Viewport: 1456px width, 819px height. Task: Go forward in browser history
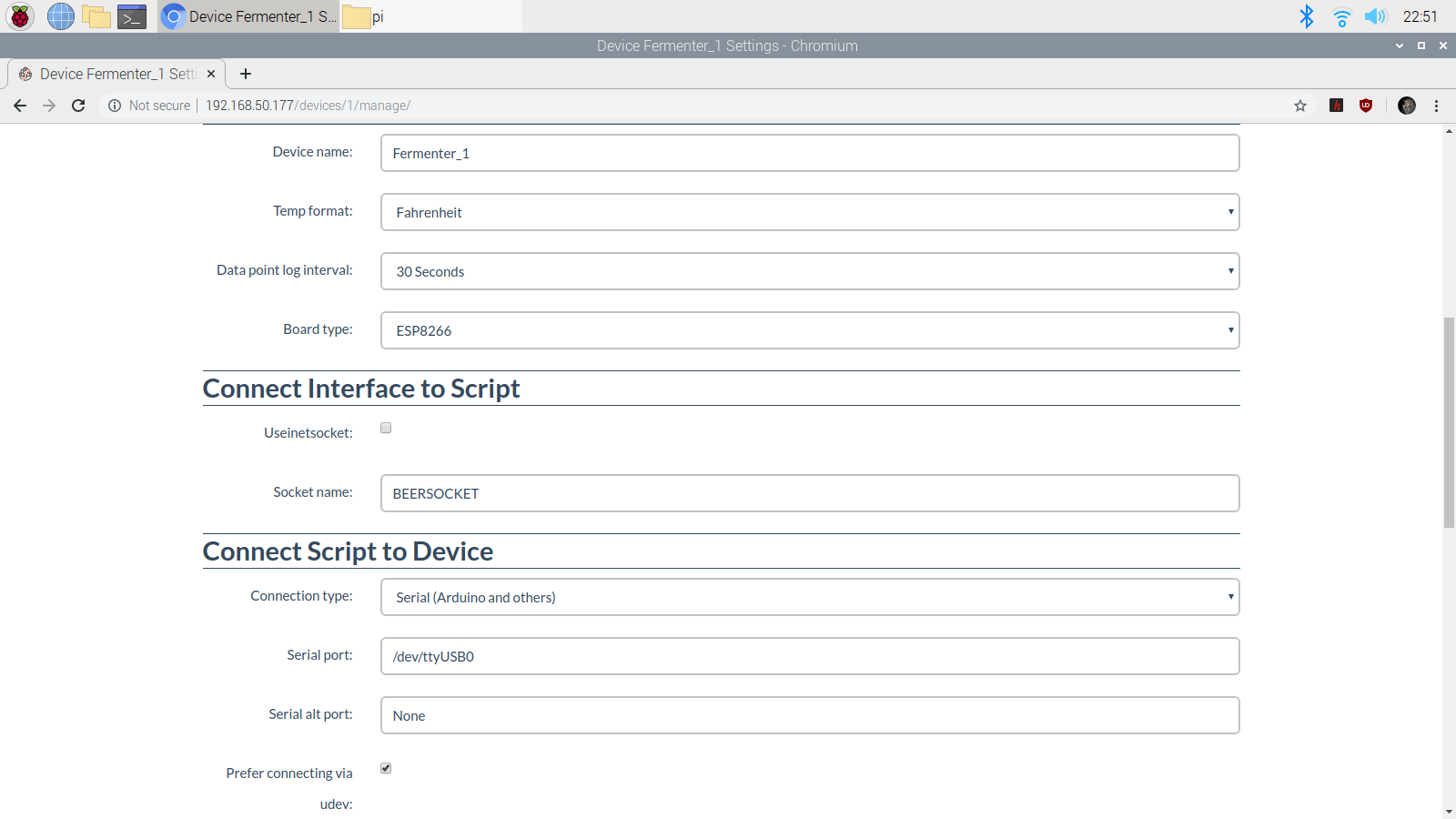click(49, 106)
